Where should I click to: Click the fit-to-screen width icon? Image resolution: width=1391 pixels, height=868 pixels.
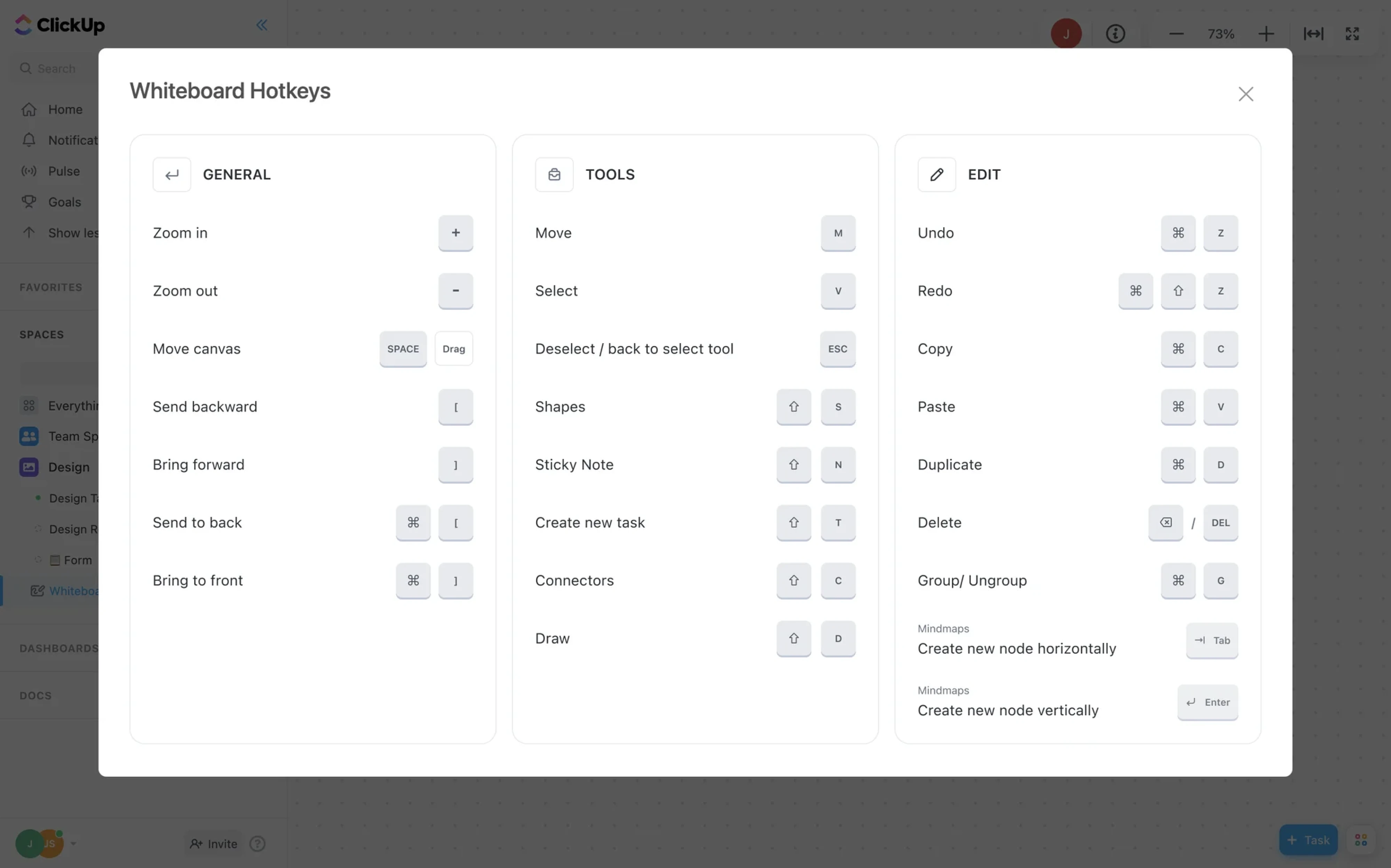tap(1313, 33)
